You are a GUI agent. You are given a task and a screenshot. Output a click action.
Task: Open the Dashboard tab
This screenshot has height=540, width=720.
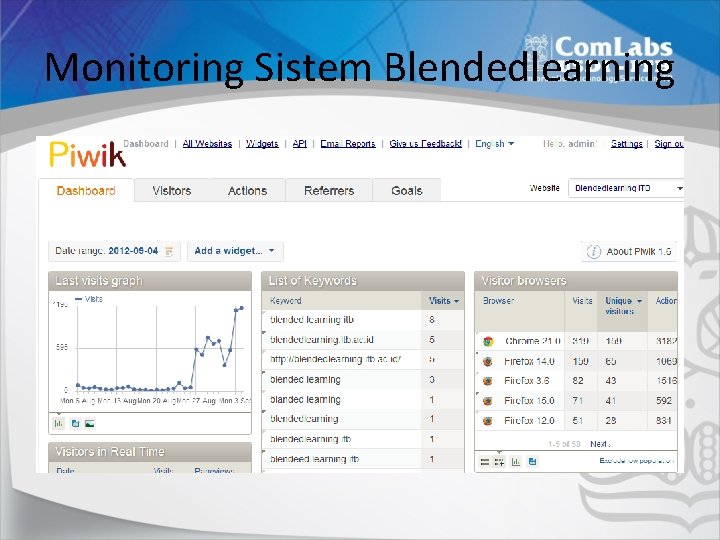pos(86,191)
